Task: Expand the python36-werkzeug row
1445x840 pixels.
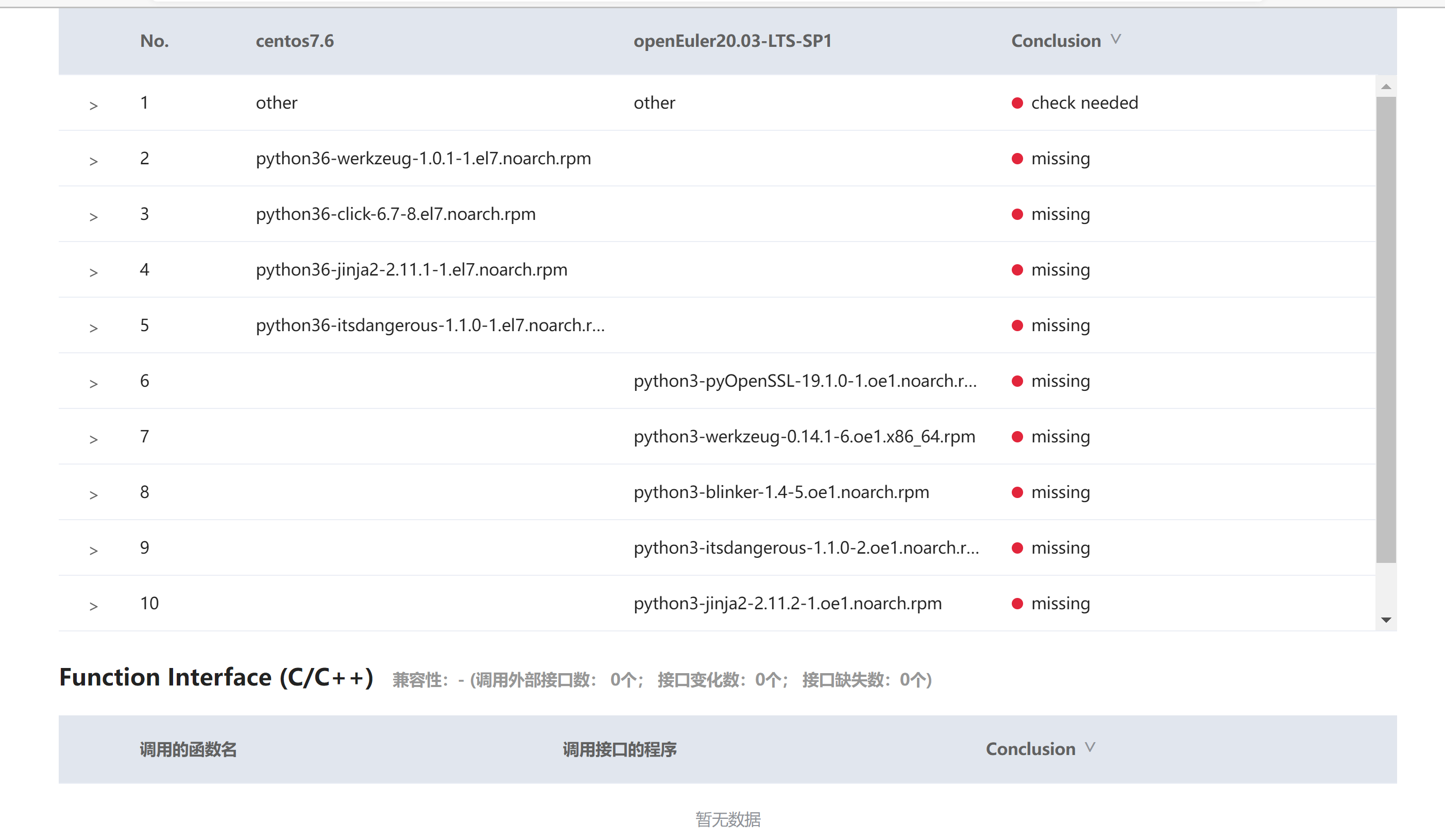Action: (x=93, y=161)
